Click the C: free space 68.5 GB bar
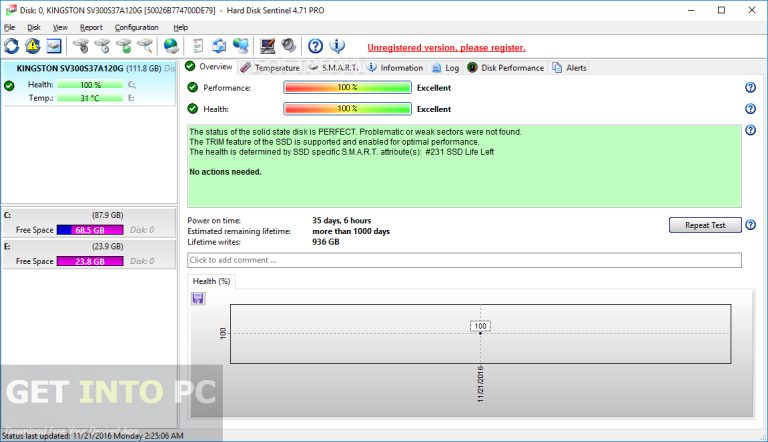 coord(90,230)
